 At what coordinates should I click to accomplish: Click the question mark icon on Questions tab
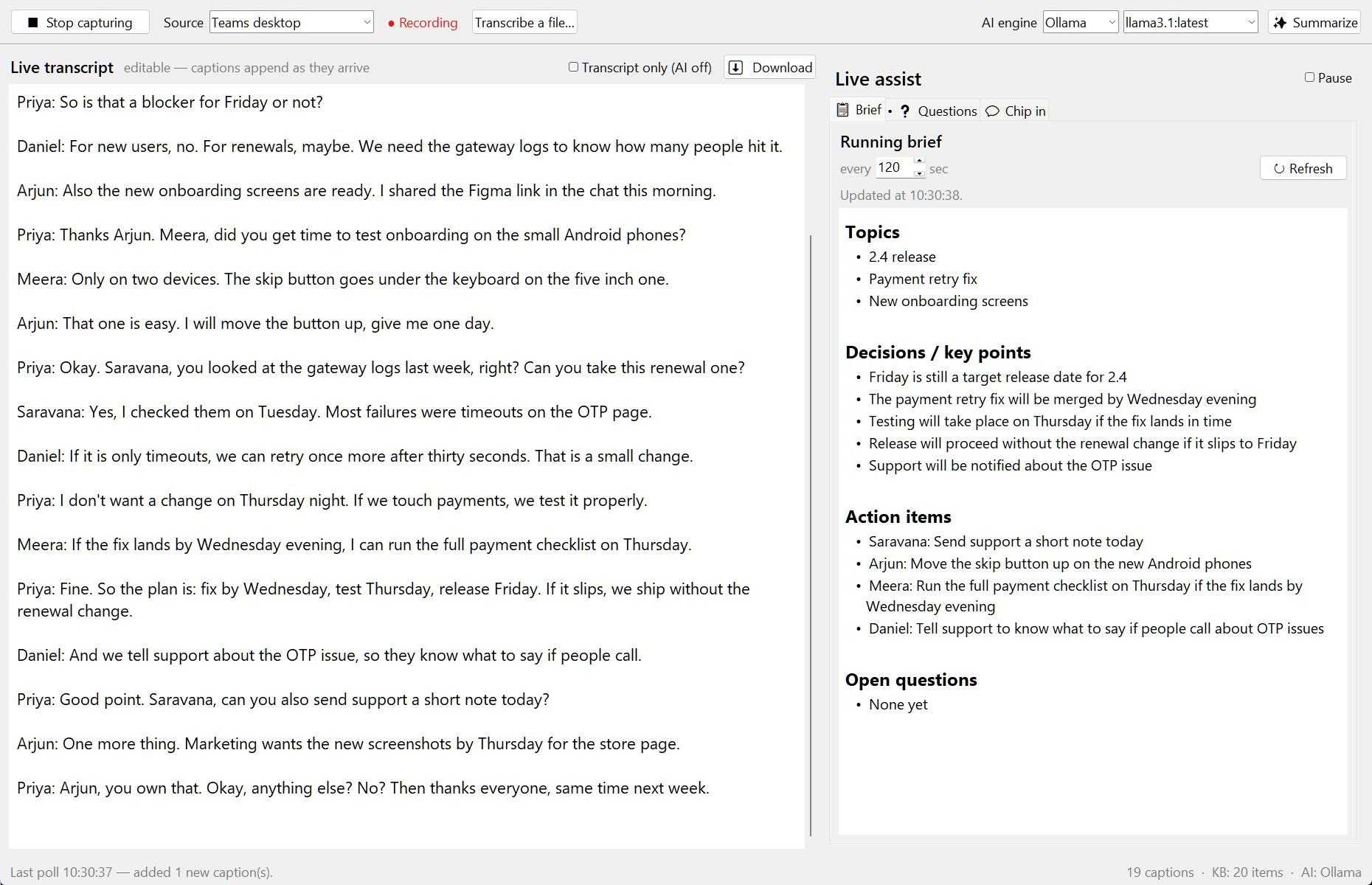tap(905, 111)
